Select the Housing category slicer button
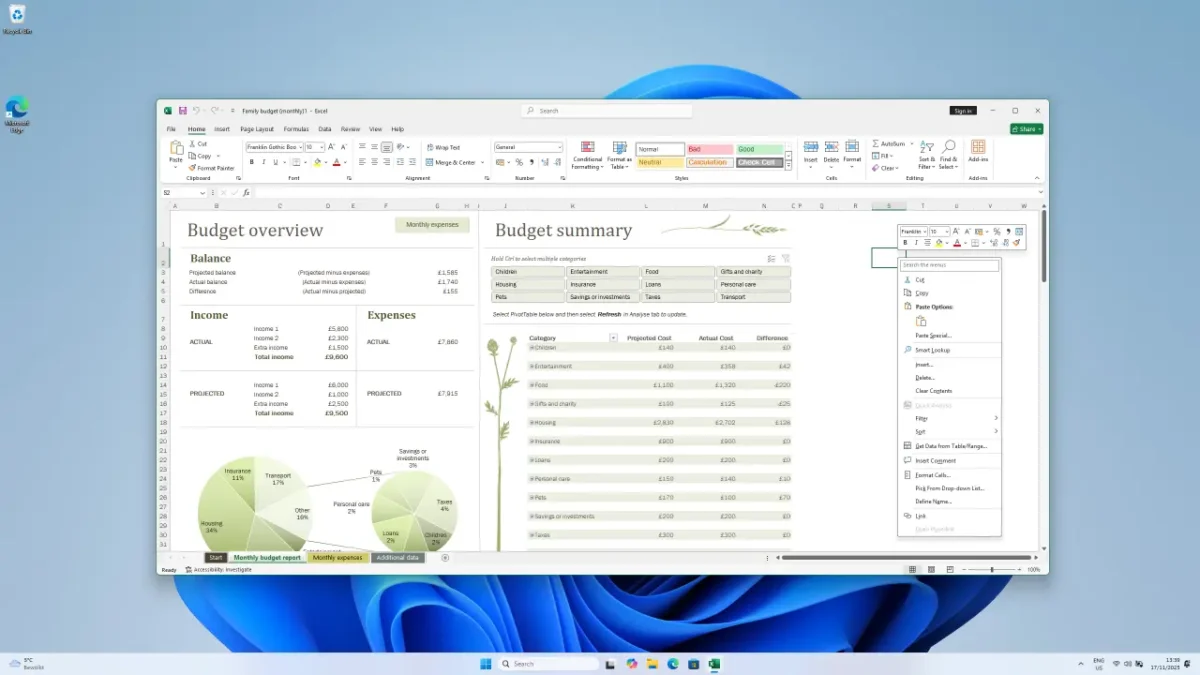 pos(528,284)
